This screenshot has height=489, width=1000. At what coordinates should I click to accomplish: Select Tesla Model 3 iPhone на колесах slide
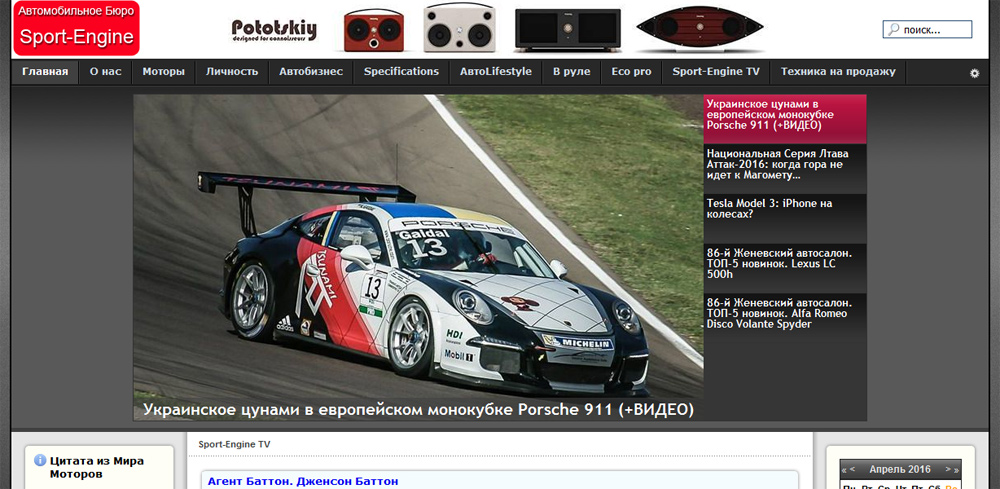pos(785,219)
